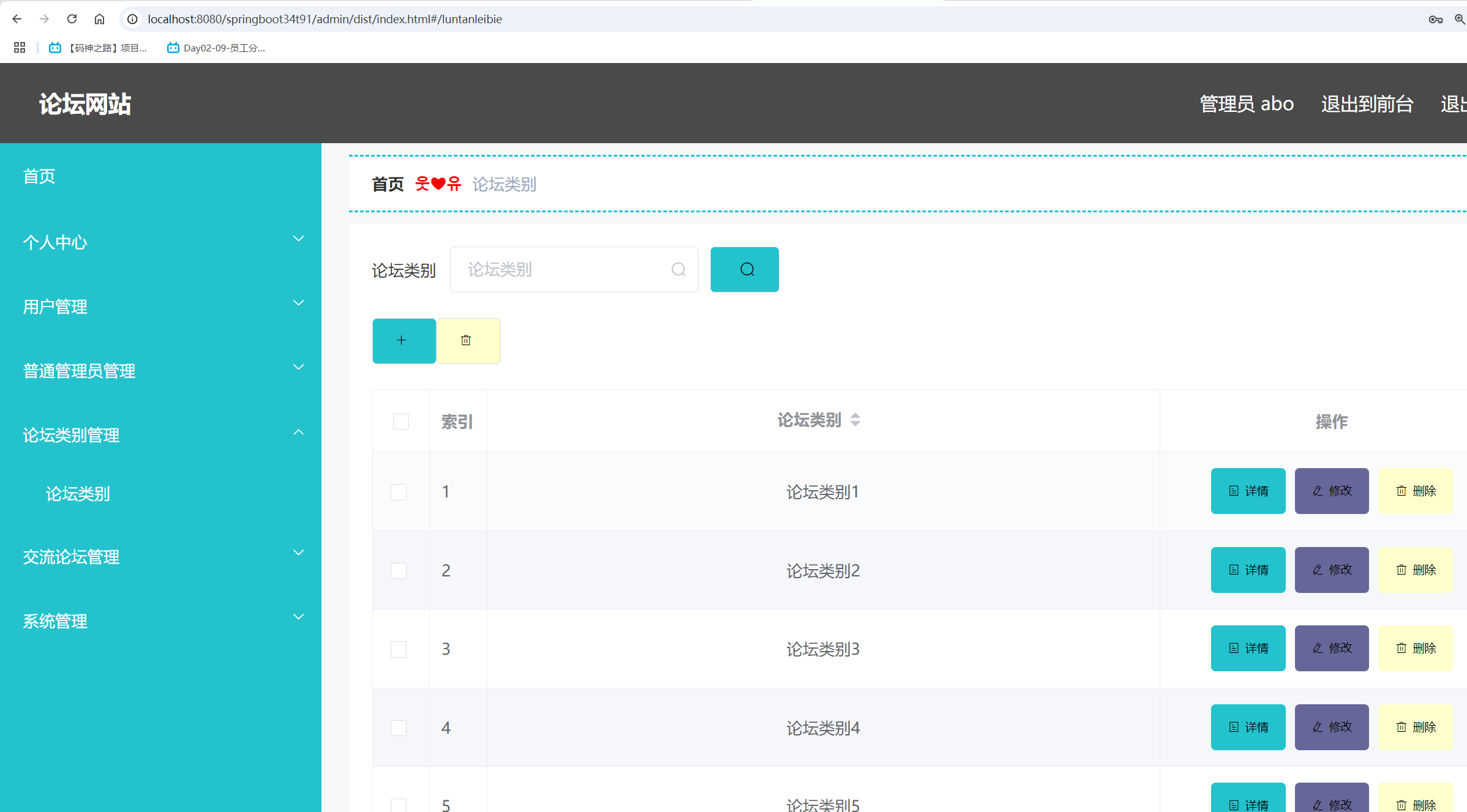The width and height of the screenshot is (1467, 812).
Task: Select 论坛类别 submenu item in sidebar
Action: click(x=78, y=494)
